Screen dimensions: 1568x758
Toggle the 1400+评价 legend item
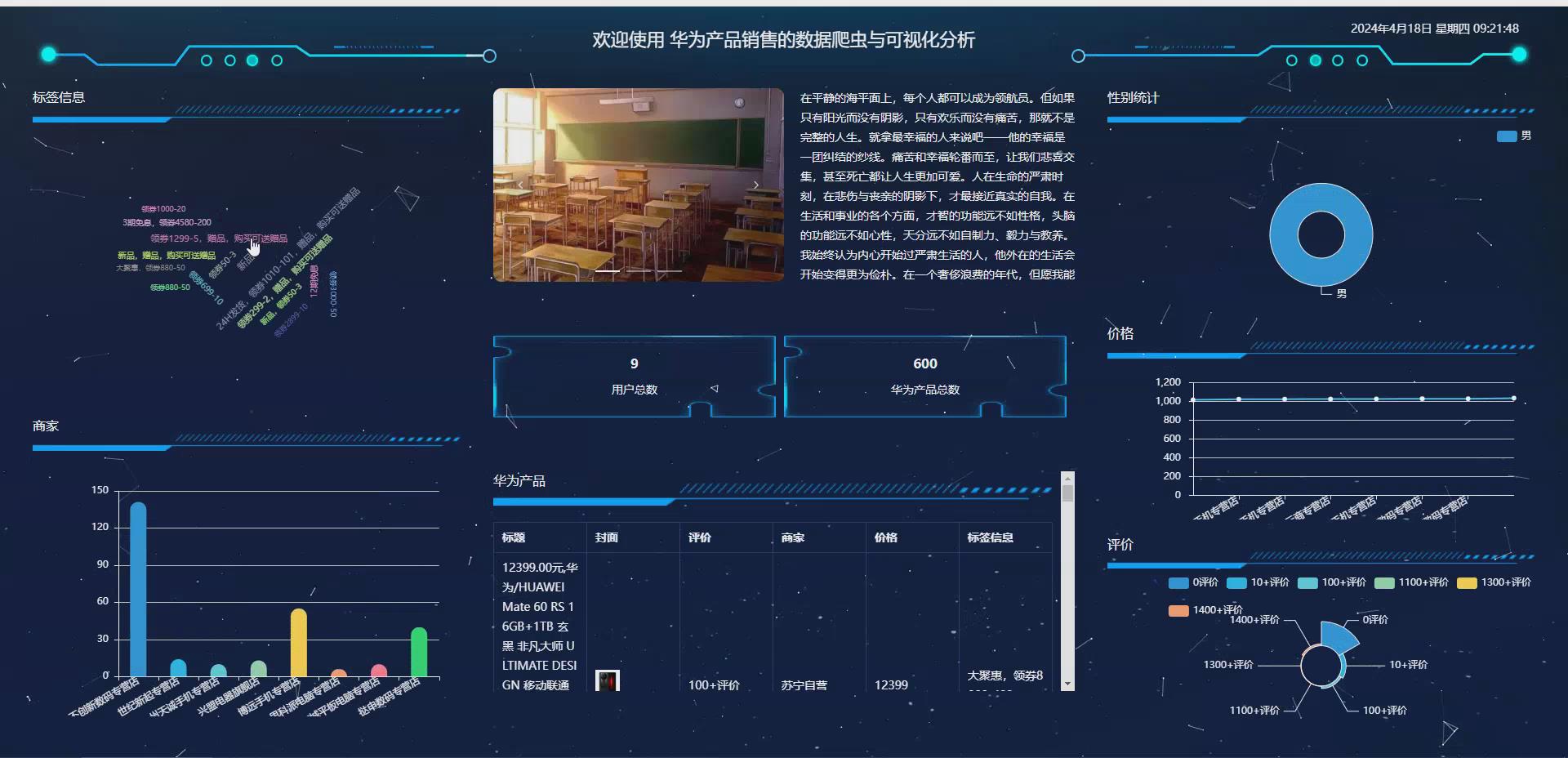click(1205, 610)
